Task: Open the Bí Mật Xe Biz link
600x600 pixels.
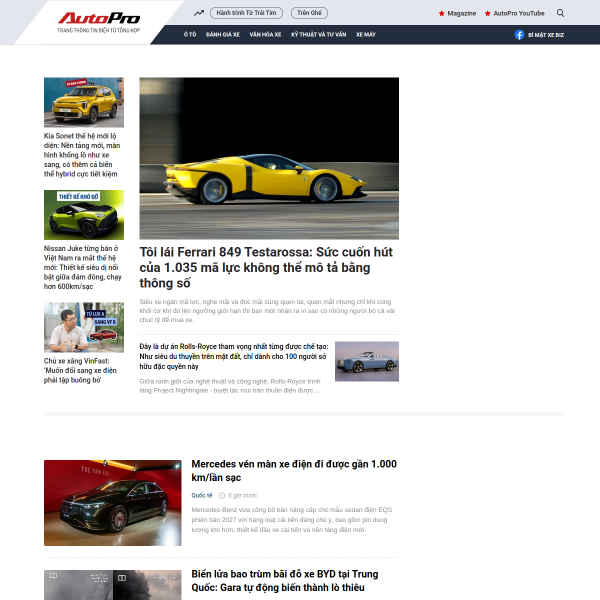Action: (x=546, y=35)
